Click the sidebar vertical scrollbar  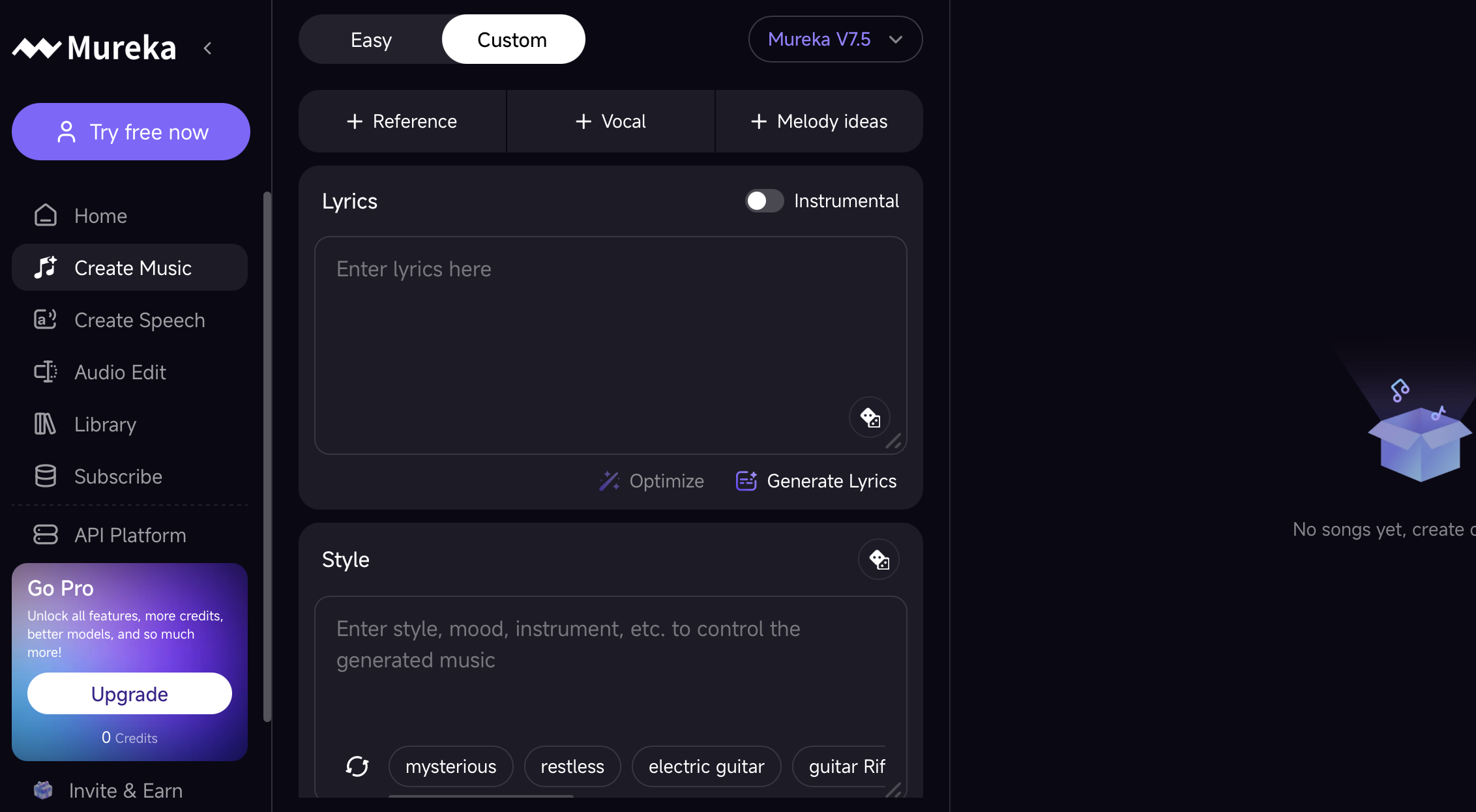click(267, 456)
